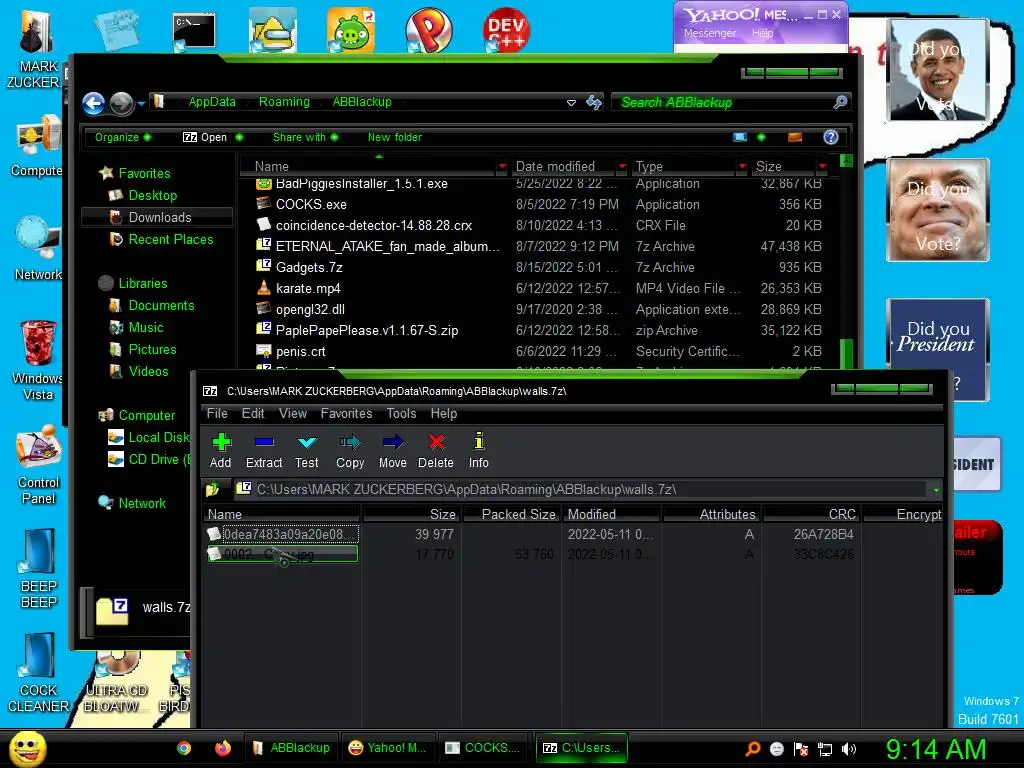
Task: Open the 7-Zip Edit menu
Action: 253,413
